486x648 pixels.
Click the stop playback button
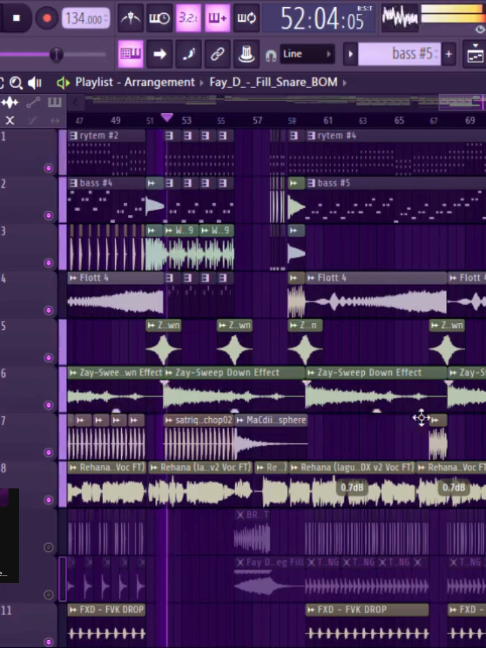pos(16,18)
